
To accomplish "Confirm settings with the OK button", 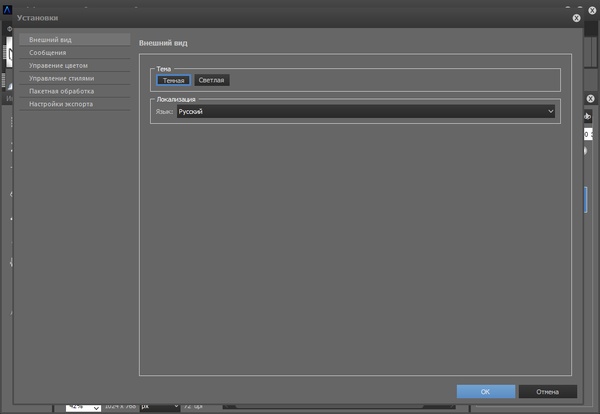I will click(485, 392).
